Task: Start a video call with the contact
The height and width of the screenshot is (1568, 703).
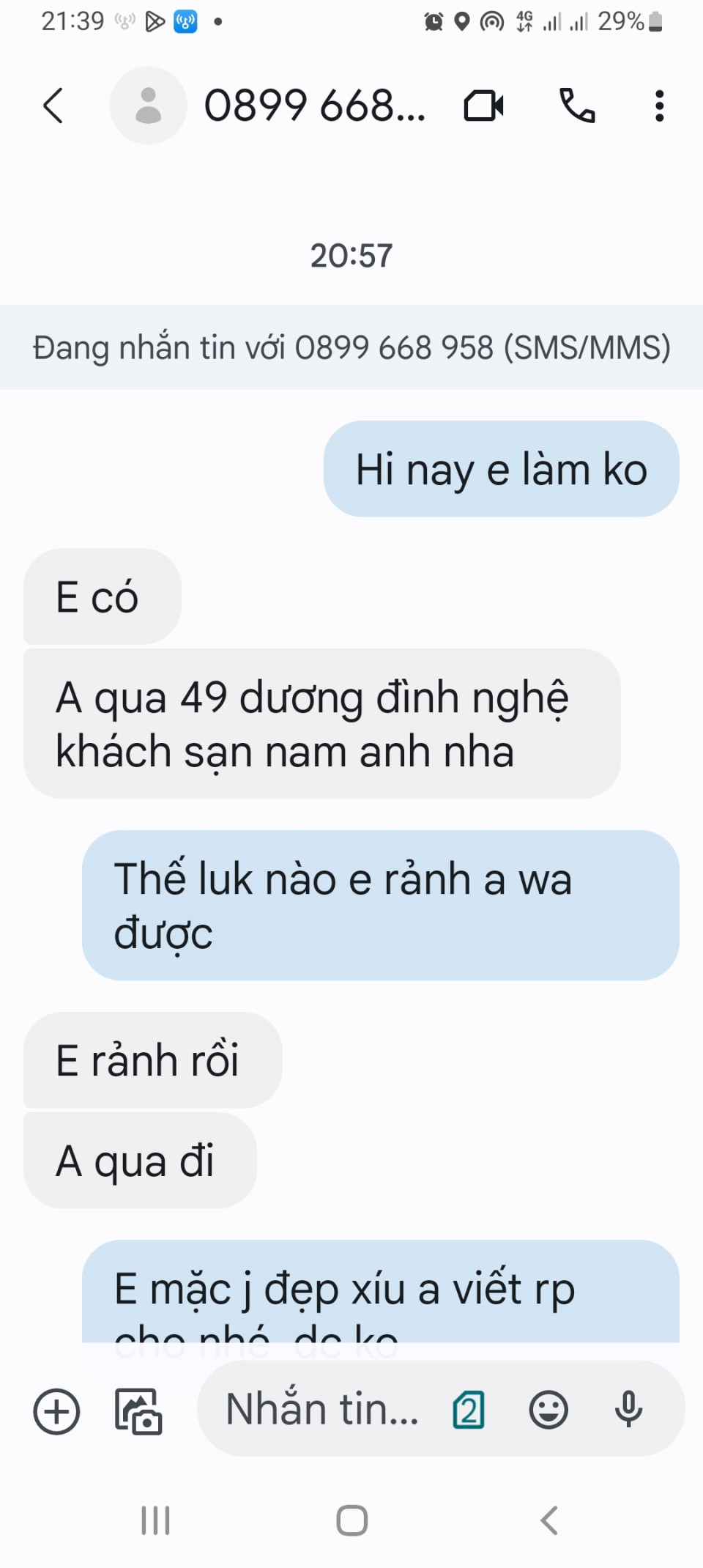Action: pyautogui.click(x=483, y=106)
